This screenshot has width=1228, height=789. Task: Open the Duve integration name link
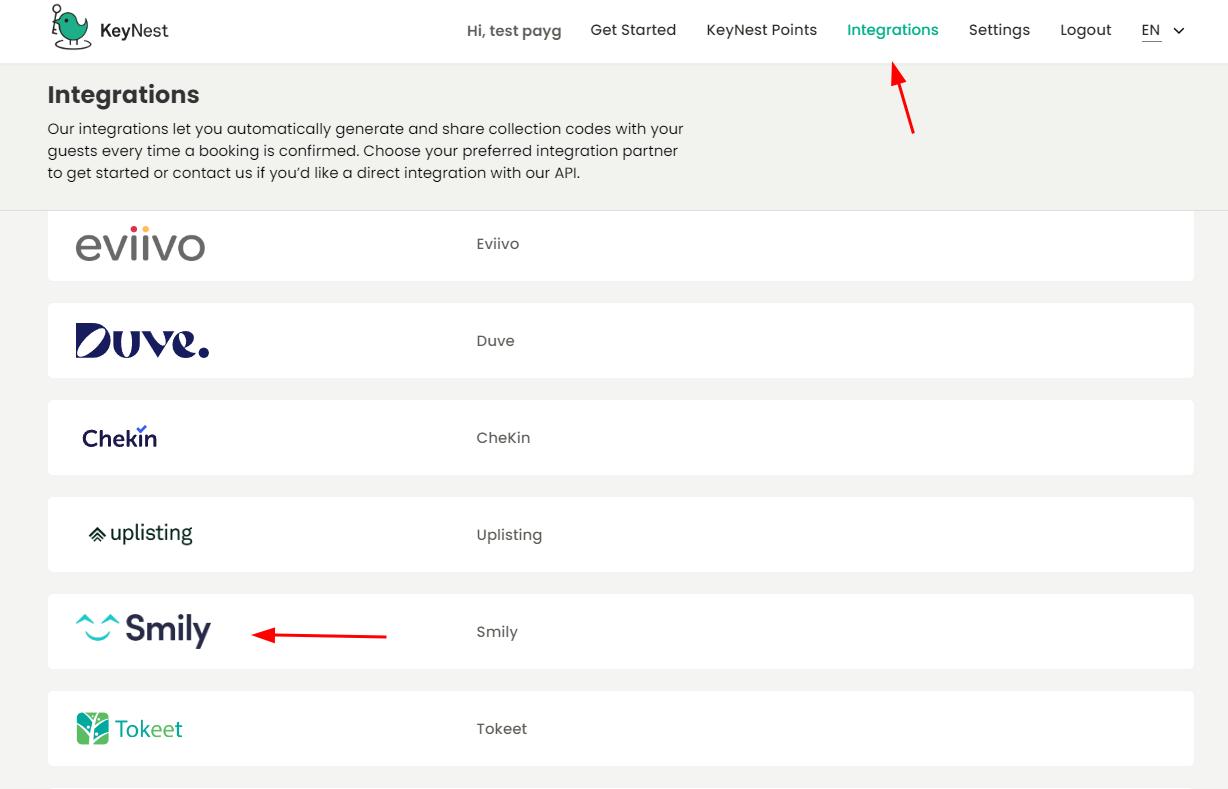point(495,341)
